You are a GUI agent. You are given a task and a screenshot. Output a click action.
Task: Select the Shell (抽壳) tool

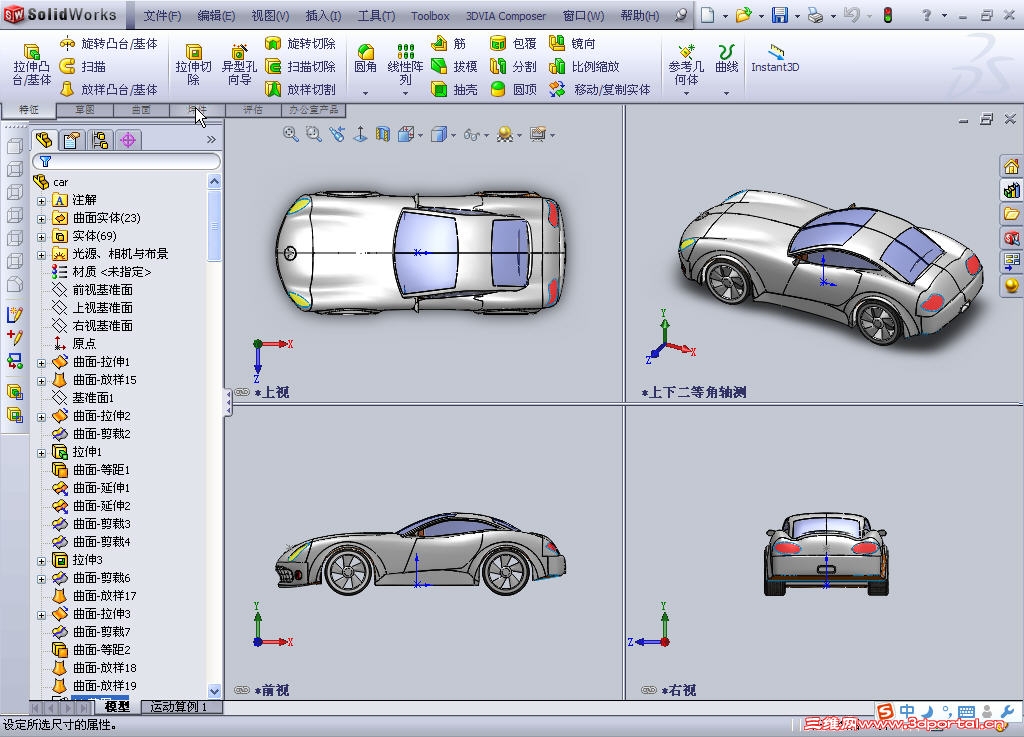(455, 89)
